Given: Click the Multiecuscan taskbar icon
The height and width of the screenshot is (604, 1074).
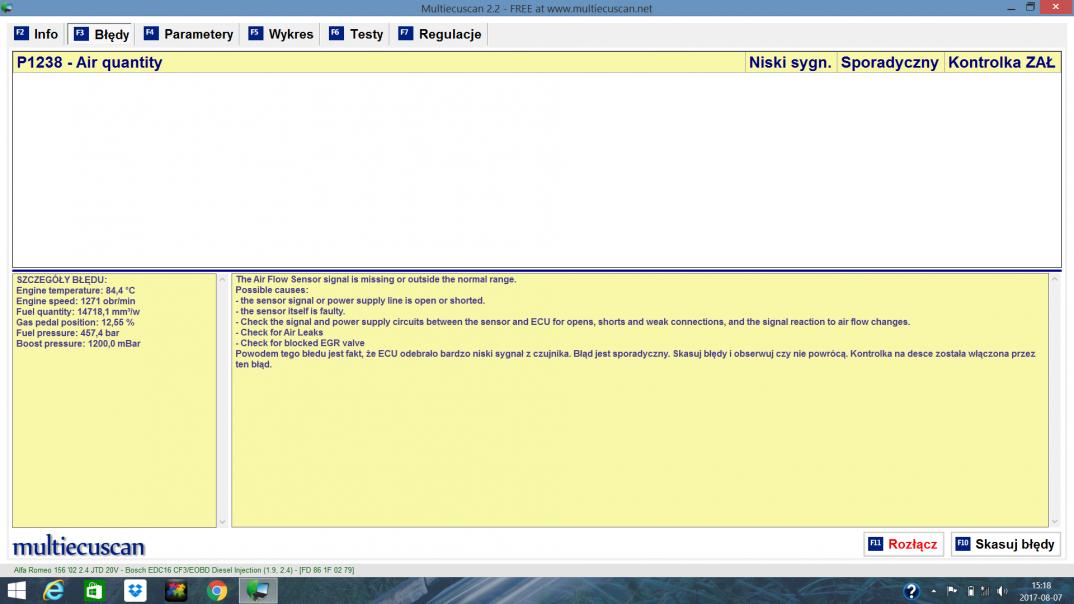Looking at the screenshot, I should pos(258,590).
